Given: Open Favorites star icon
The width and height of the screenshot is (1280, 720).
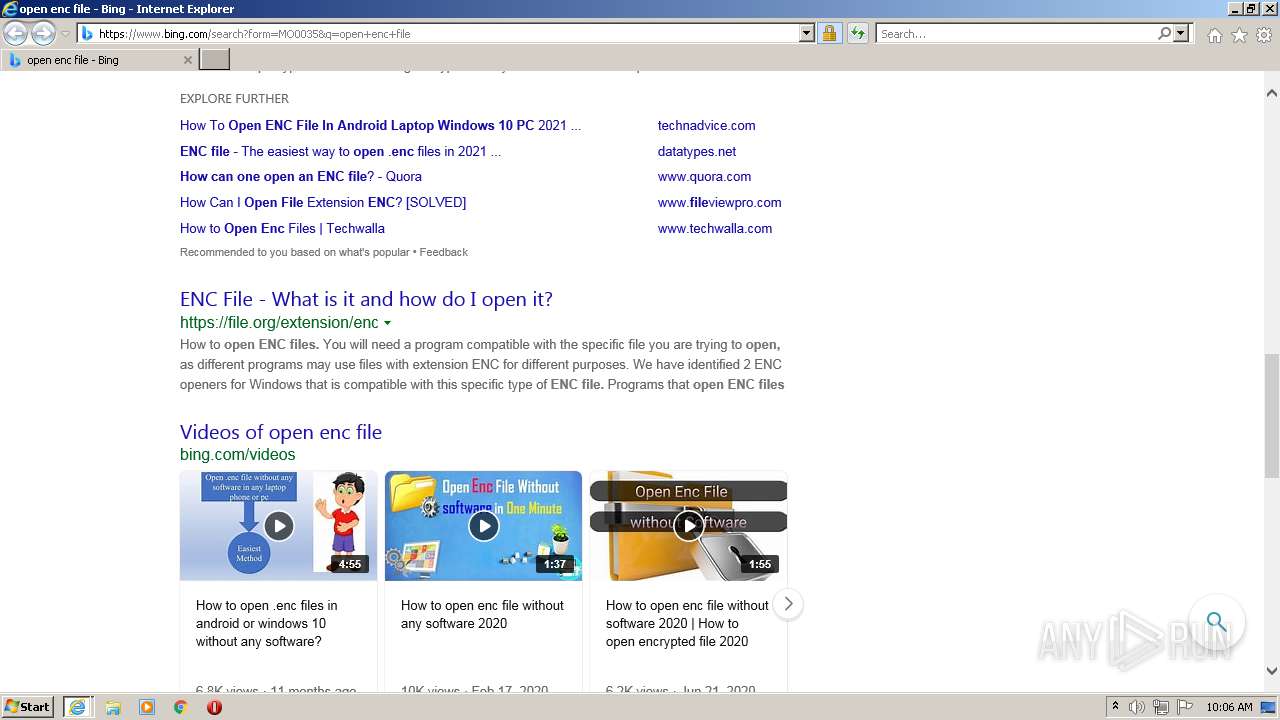Looking at the screenshot, I should (1239, 35).
